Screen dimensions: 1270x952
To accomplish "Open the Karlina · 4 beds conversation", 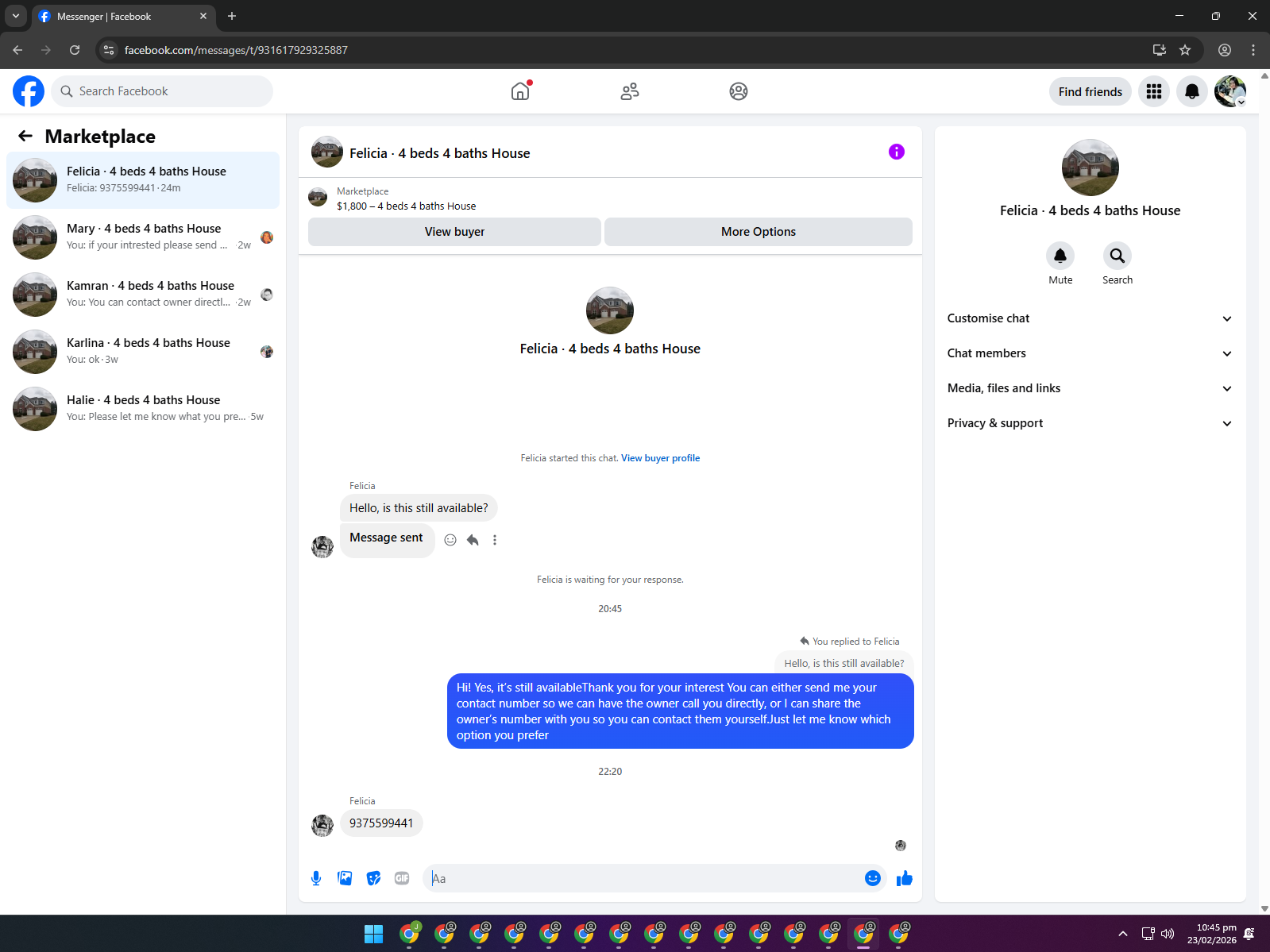I will 143,352.
